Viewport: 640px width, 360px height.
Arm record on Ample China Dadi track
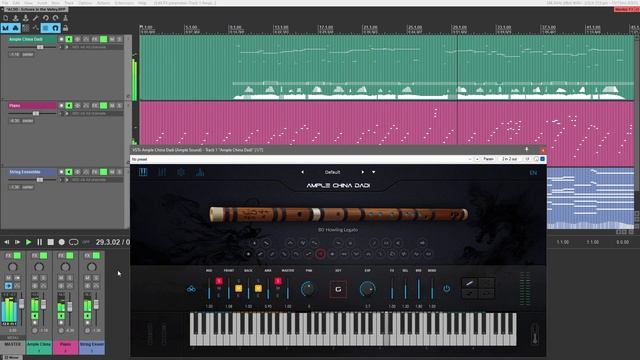click(x=61, y=39)
